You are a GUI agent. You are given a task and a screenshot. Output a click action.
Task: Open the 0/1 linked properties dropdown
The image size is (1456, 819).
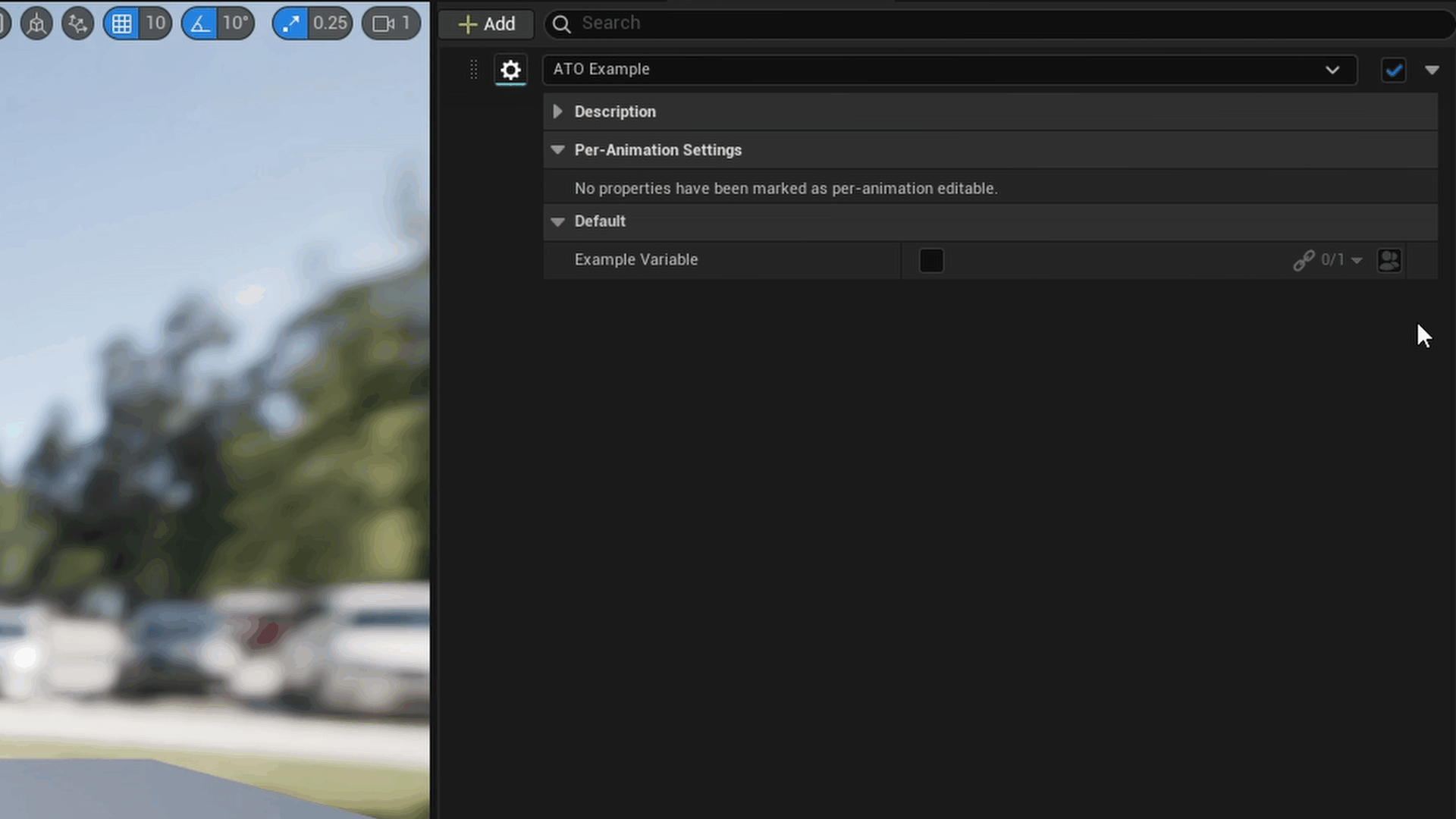(x=1341, y=260)
